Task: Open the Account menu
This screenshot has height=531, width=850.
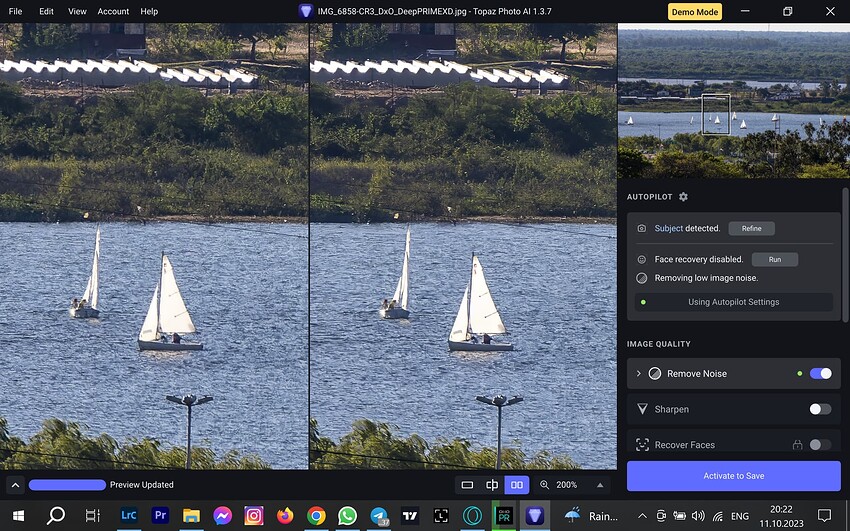Action: click(113, 11)
